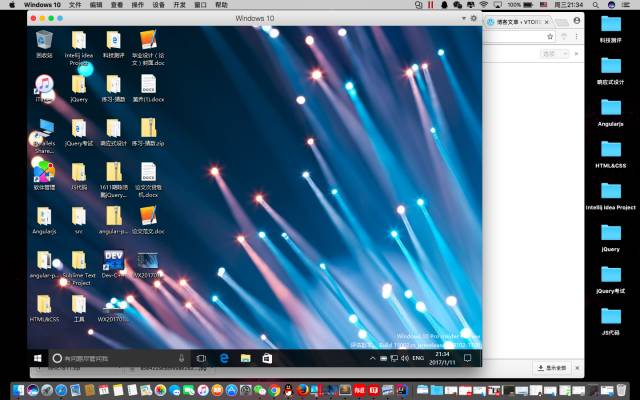
Task: Open the Windows 10 app menu in menu bar
Action: click(x=42, y=5)
